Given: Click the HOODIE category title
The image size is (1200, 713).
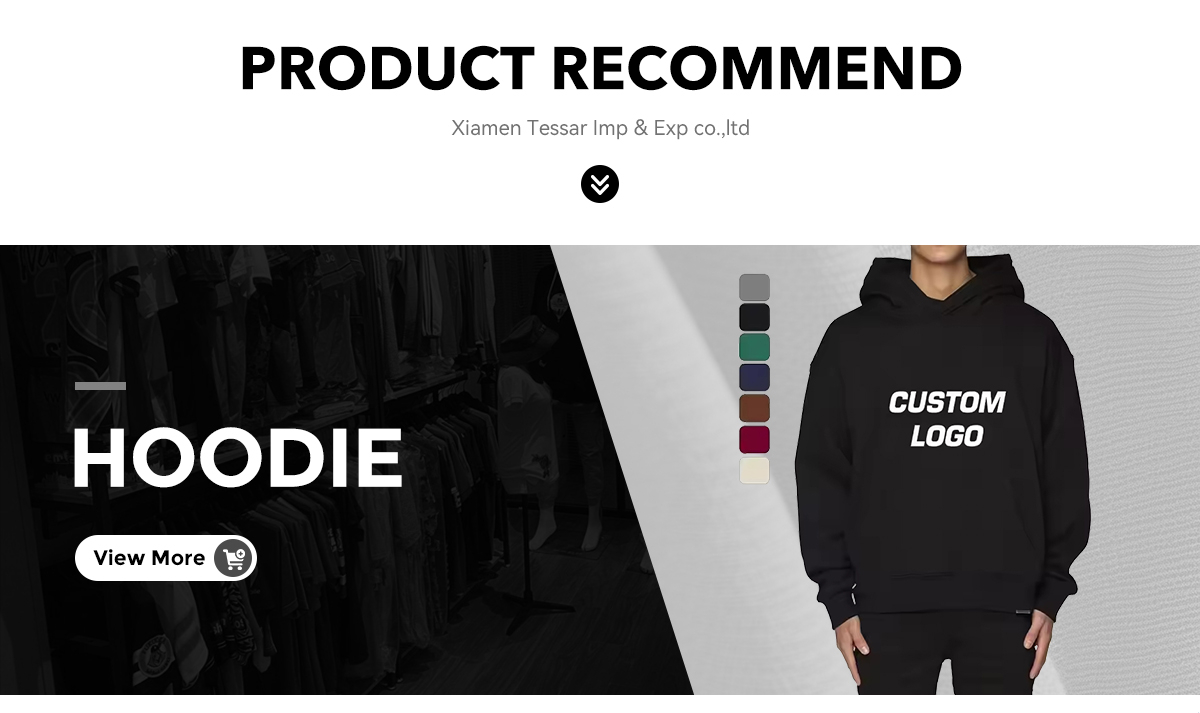Looking at the screenshot, I should click(237, 458).
